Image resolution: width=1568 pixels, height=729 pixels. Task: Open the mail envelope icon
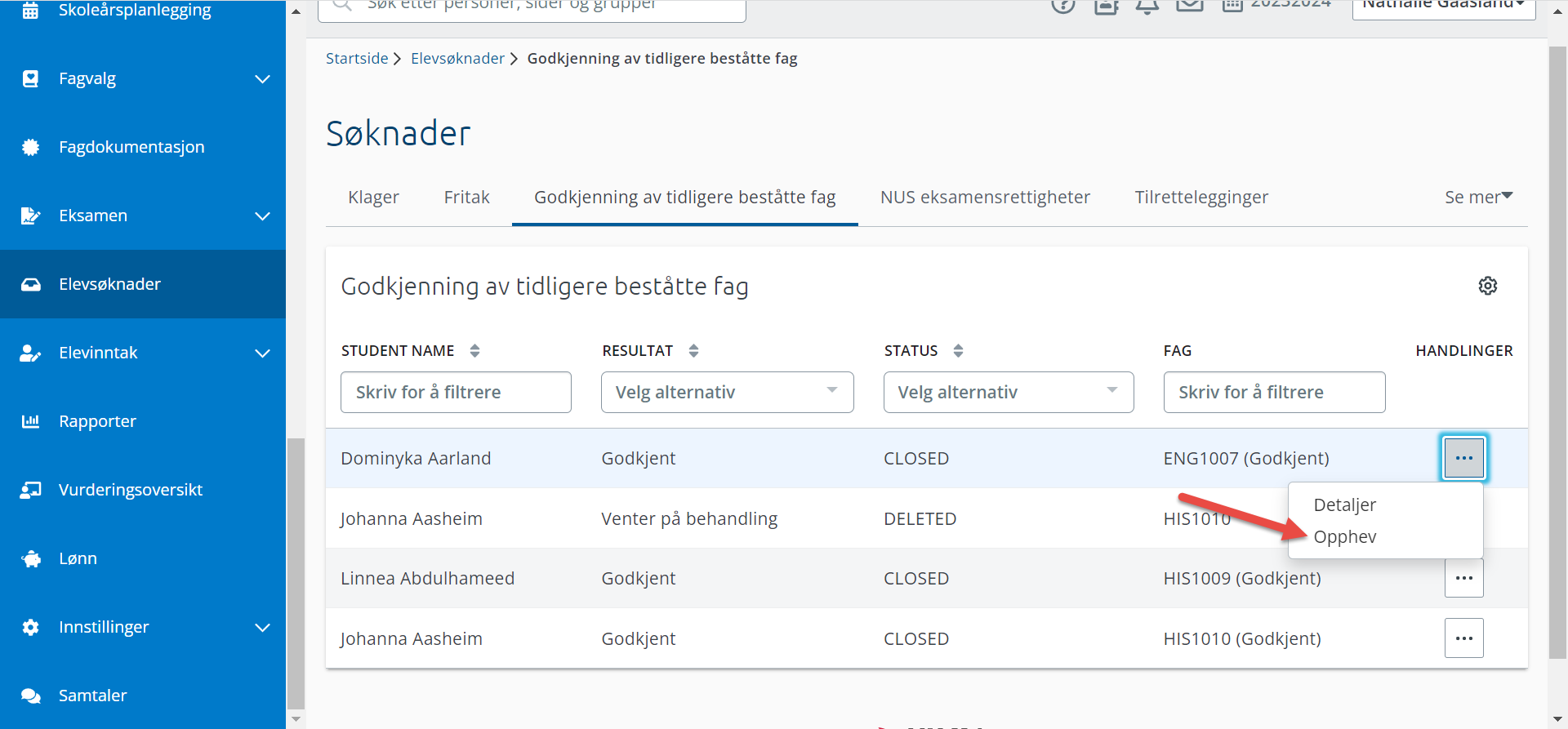click(1190, 5)
